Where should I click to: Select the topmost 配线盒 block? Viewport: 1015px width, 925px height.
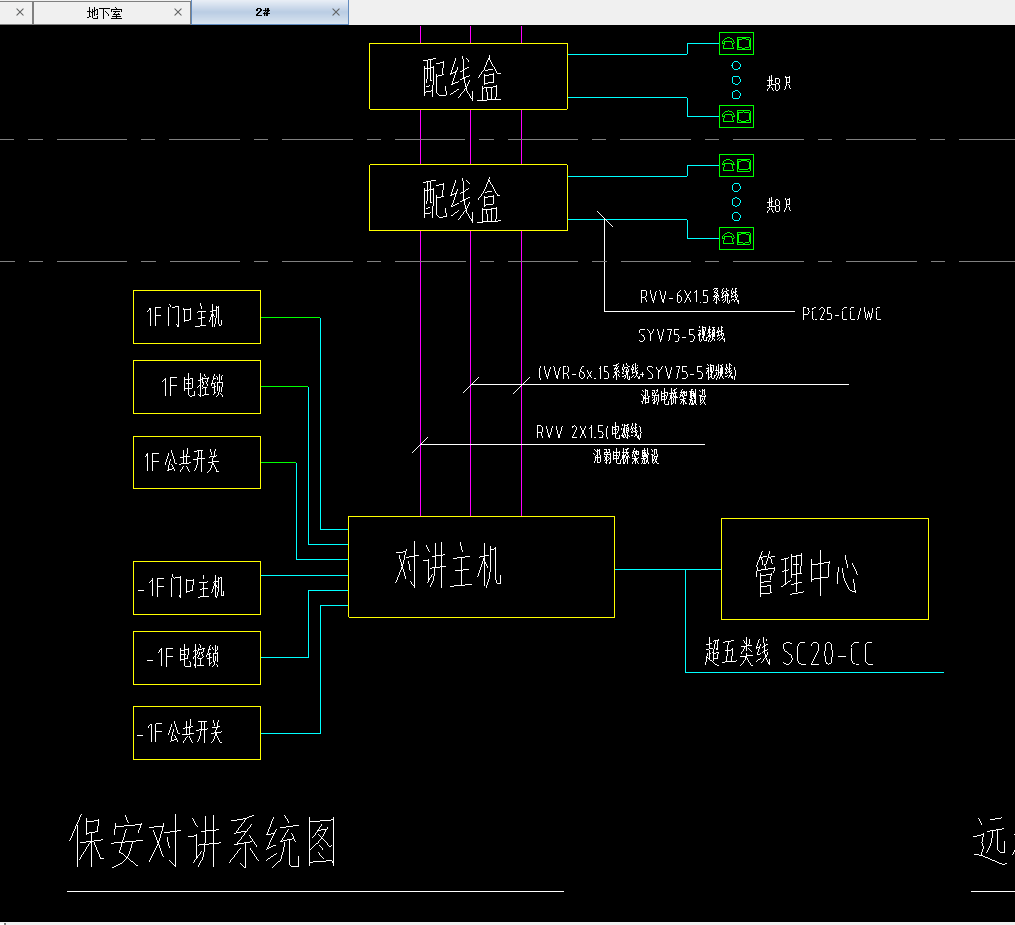[468, 76]
